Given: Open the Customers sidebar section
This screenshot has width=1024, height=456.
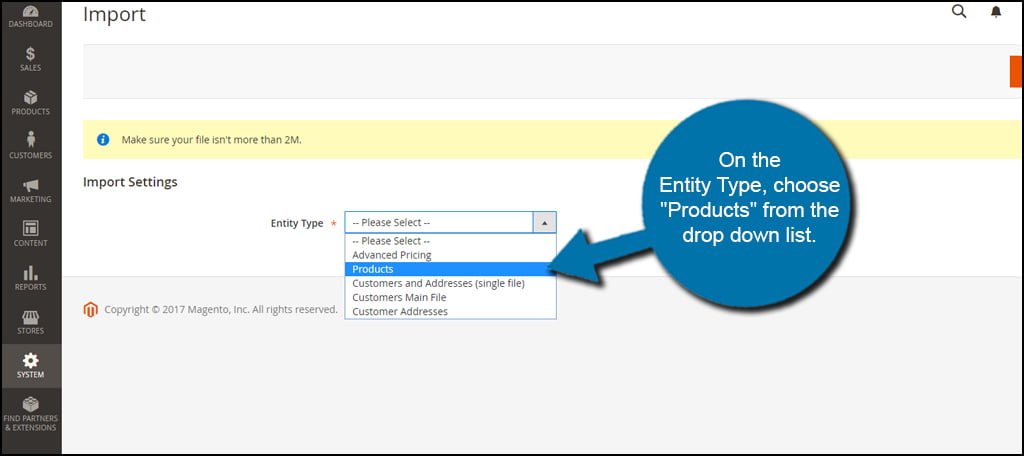Looking at the screenshot, I should 30,146.
